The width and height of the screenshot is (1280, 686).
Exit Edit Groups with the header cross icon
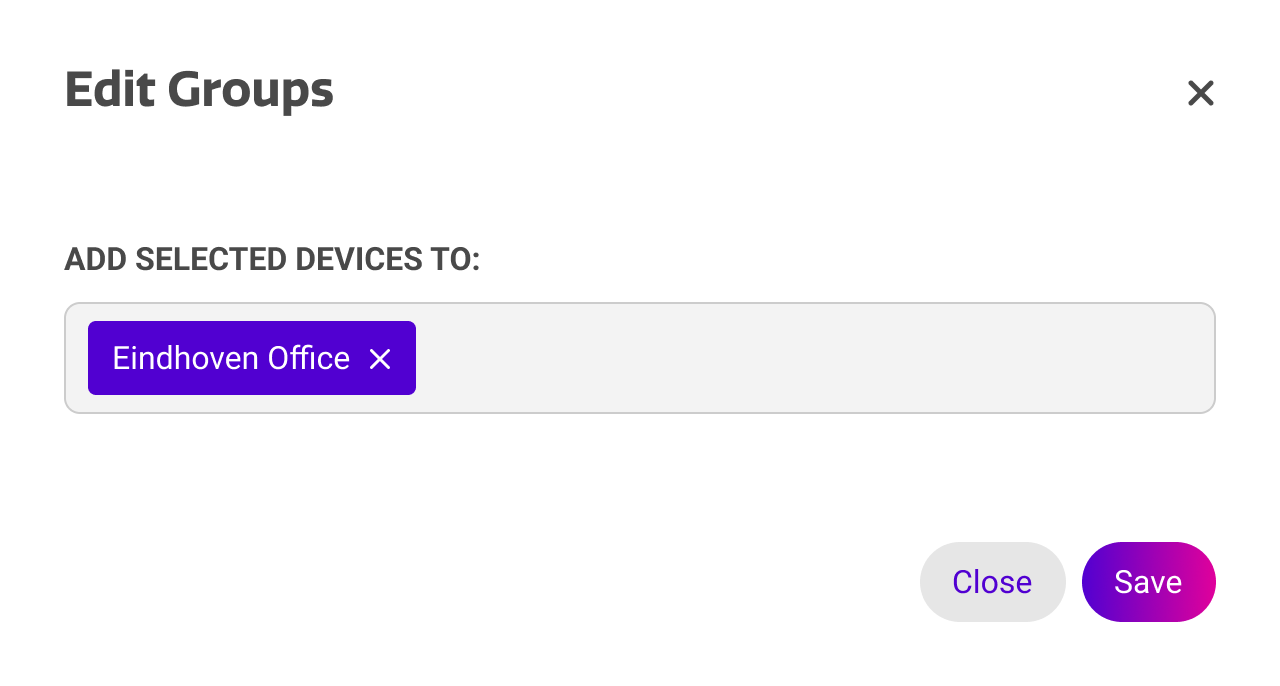click(x=1200, y=93)
